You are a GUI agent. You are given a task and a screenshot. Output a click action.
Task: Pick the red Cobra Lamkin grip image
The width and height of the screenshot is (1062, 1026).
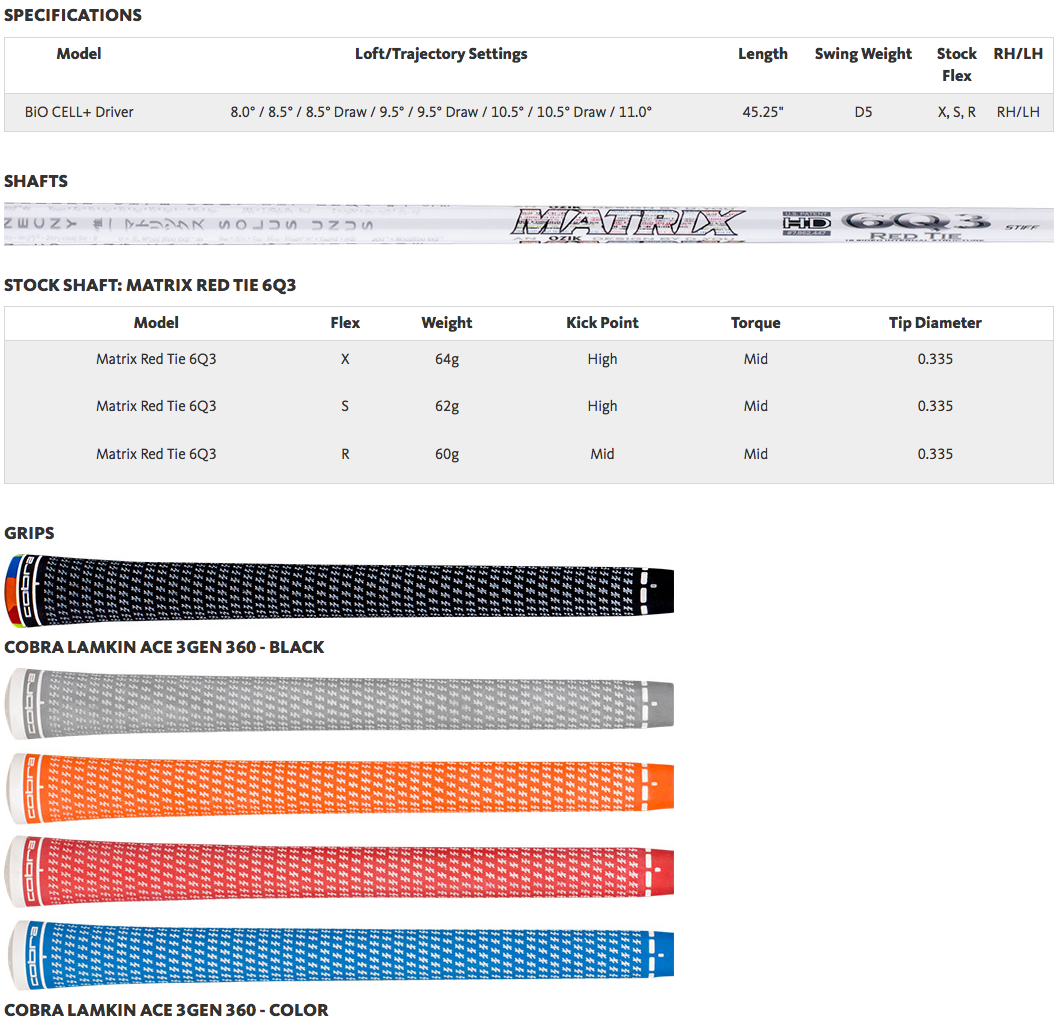339,872
